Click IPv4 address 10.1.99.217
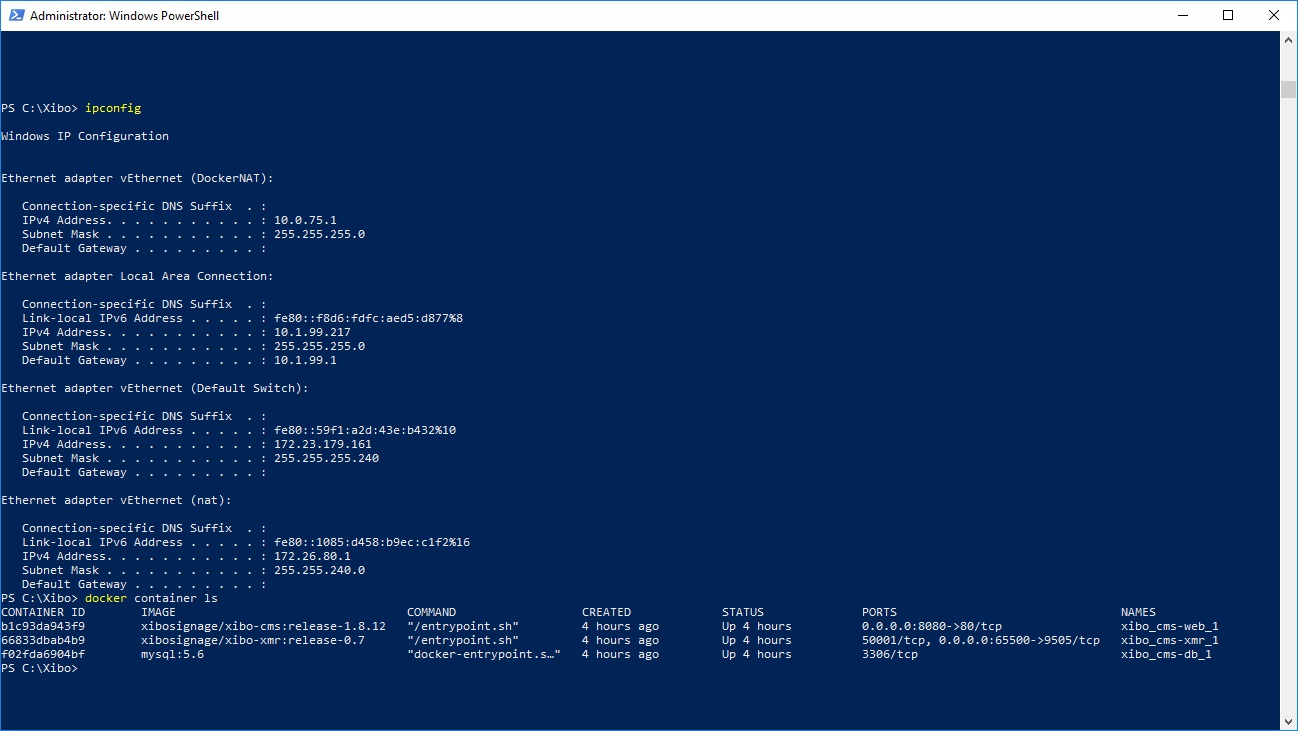This screenshot has width=1298, height=731. tap(313, 332)
